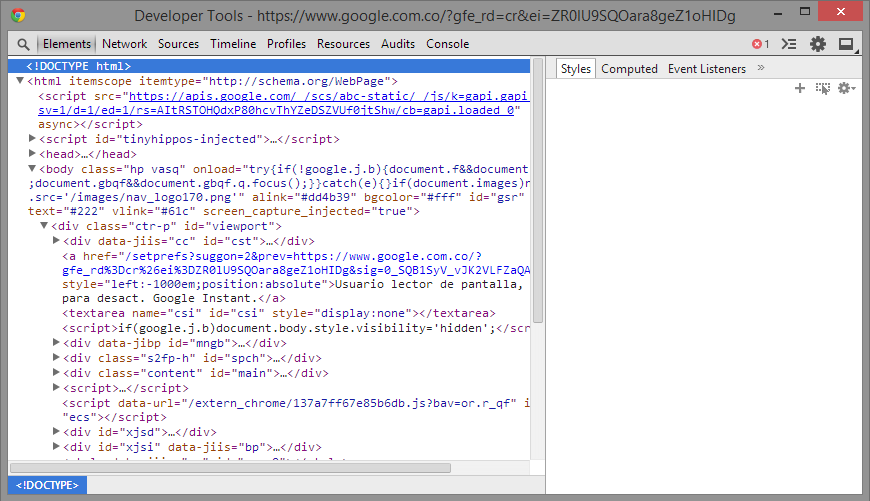This screenshot has width=870, height=501.
Task: Close the Developer Tools window
Action: coord(841,12)
